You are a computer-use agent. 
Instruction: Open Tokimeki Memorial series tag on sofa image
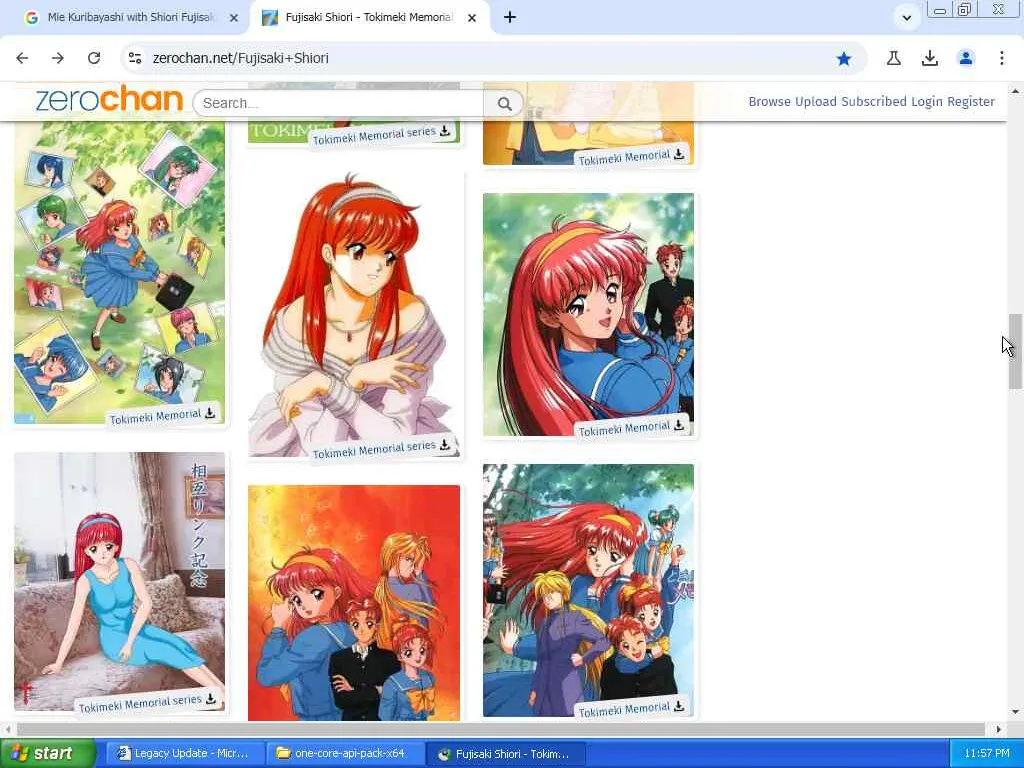[140, 703]
